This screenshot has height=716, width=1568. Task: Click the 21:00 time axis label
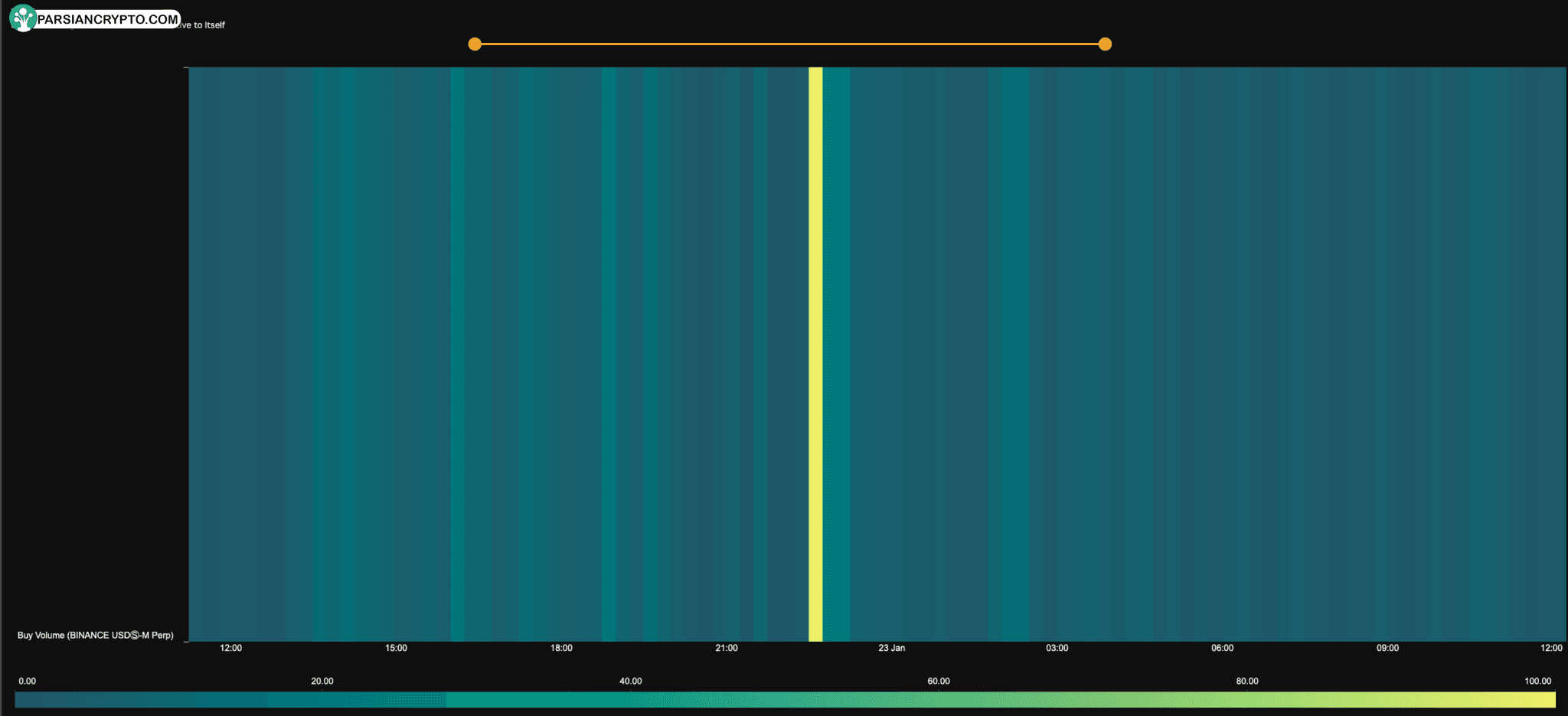pyautogui.click(x=727, y=649)
